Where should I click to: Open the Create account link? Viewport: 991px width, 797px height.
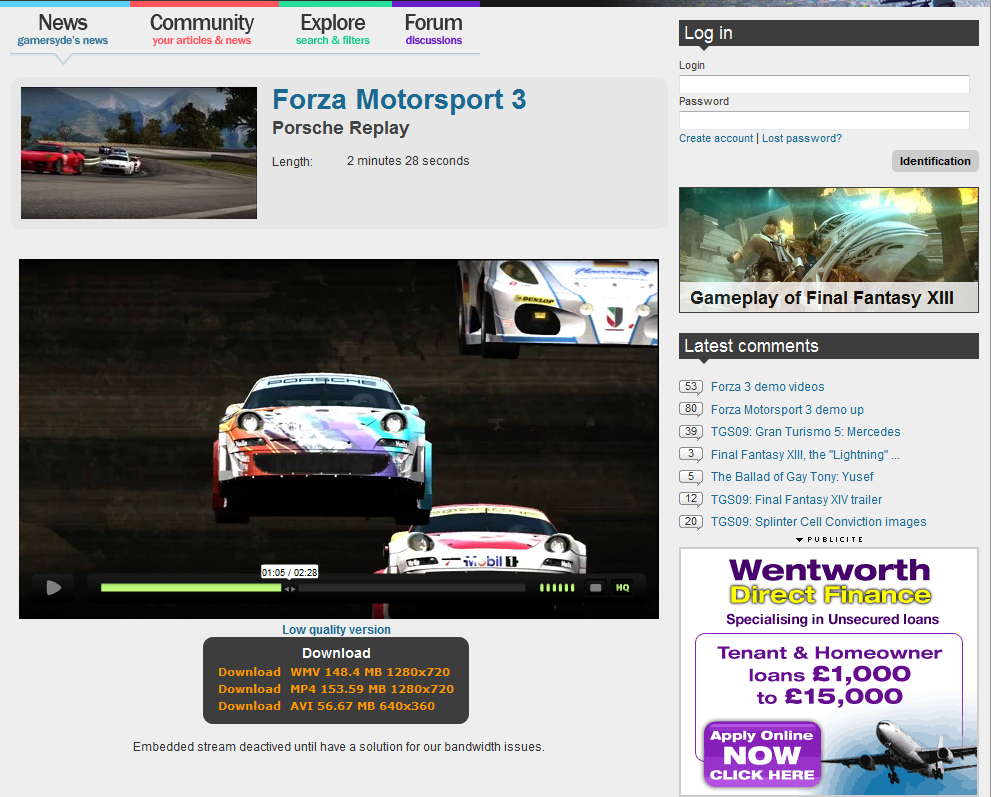(x=716, y=138)
